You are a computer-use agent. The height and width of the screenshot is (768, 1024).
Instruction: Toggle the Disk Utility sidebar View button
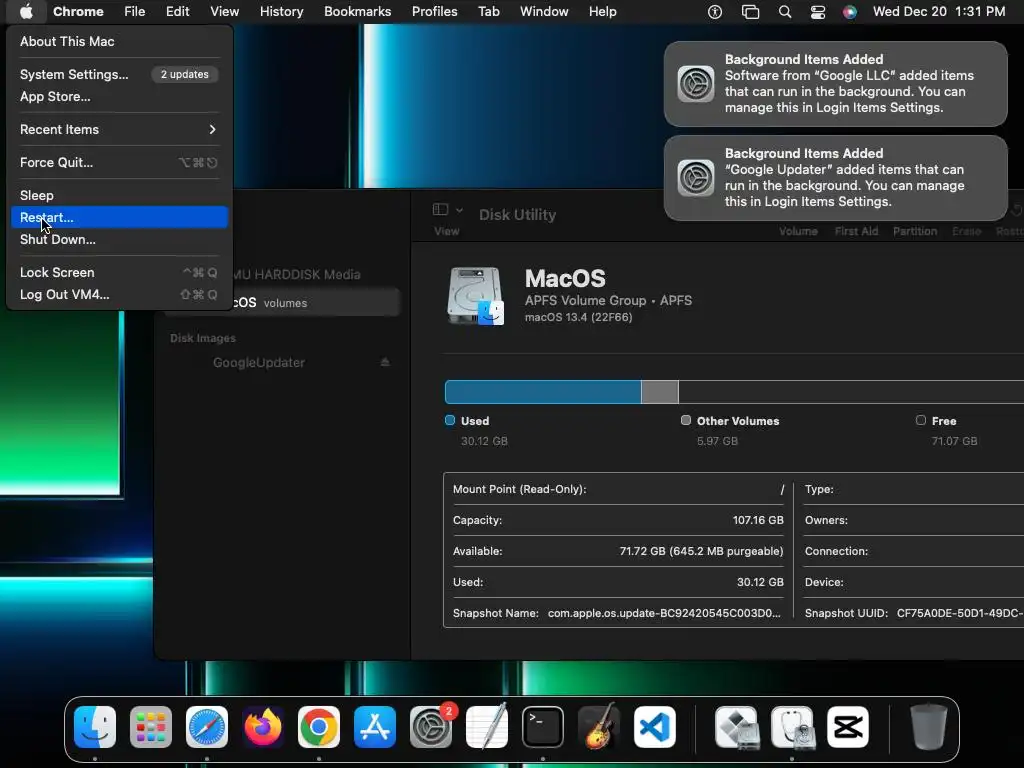point(440,210)
